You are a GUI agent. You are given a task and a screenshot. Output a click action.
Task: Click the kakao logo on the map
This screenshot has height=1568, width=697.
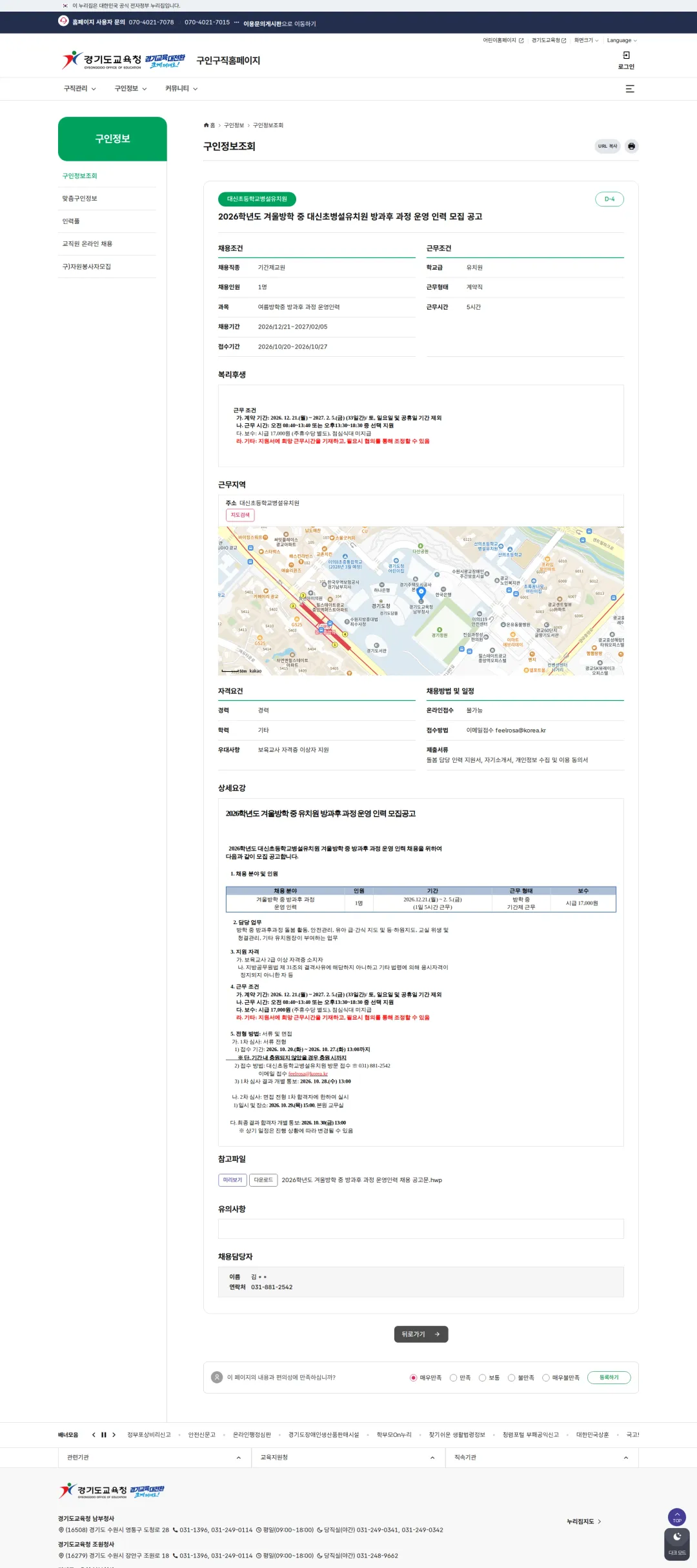coord(256,671)
